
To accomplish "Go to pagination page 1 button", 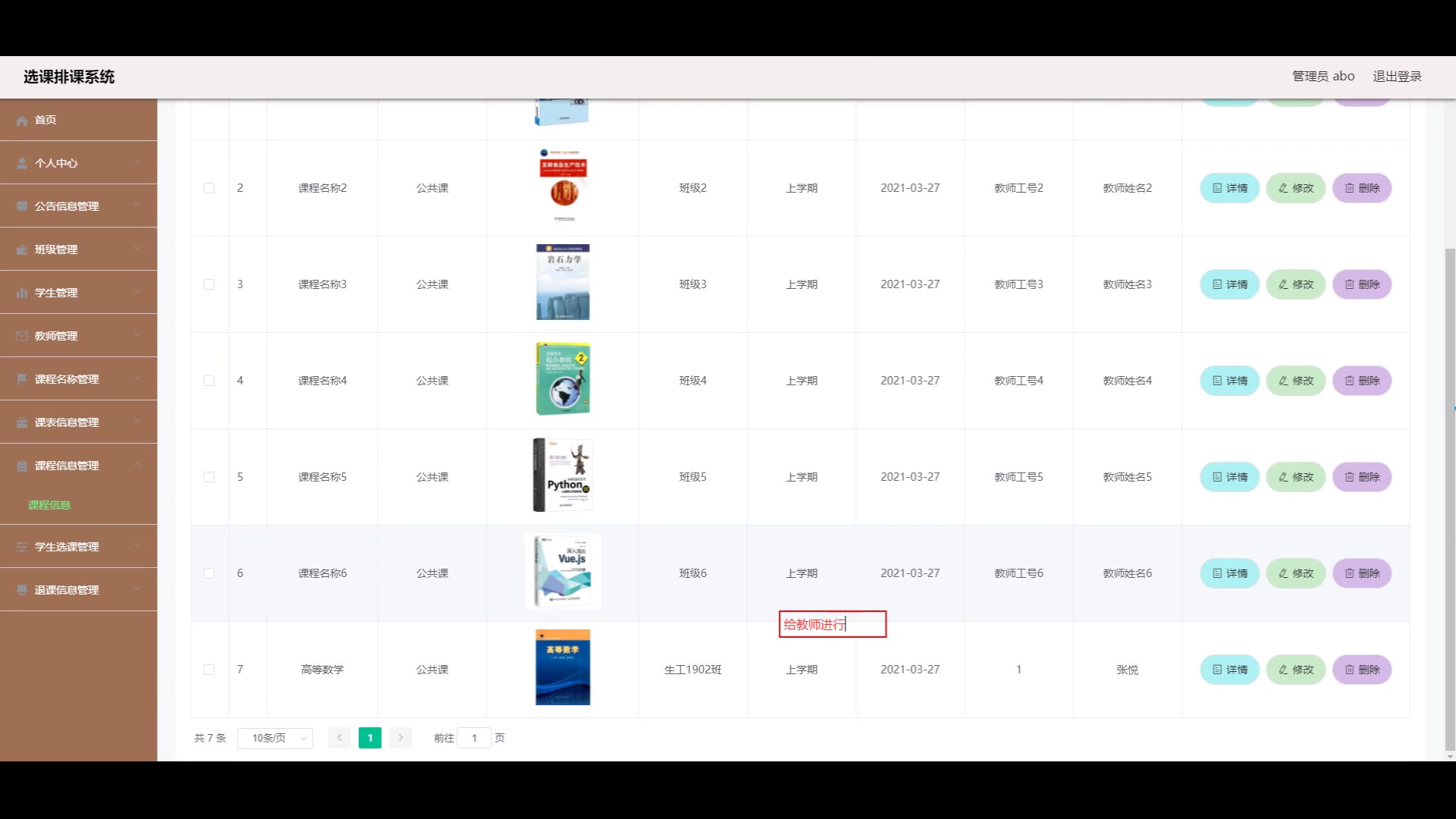I will click(370, 738).
